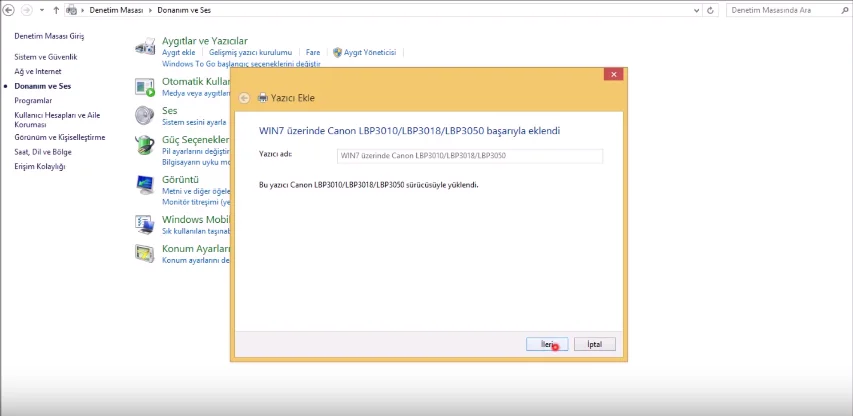Close the Yazıcı Ekle dialog
The width and height of the screenshot is (853, 416).
tap(614, 74)
